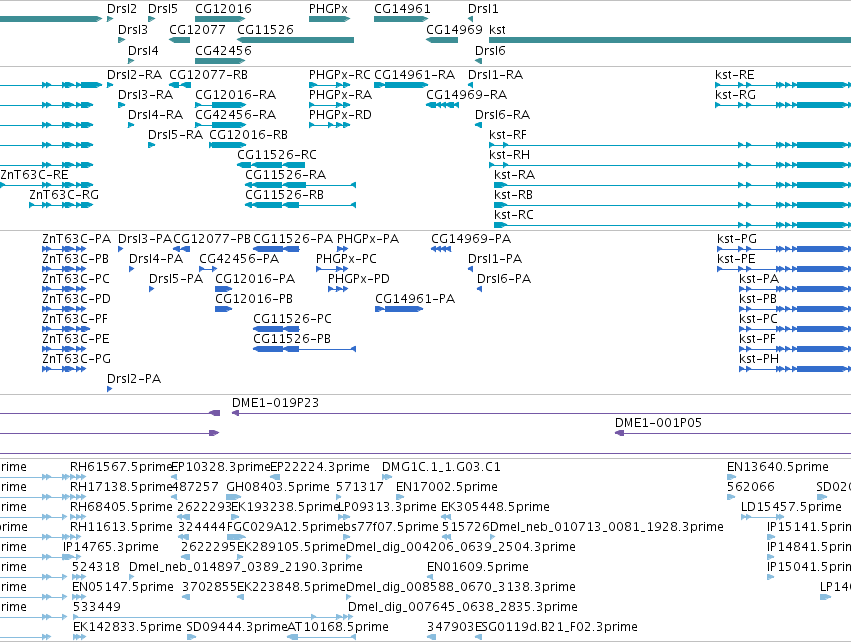Select the Drsl6 gene label

(x=490, y=50)
